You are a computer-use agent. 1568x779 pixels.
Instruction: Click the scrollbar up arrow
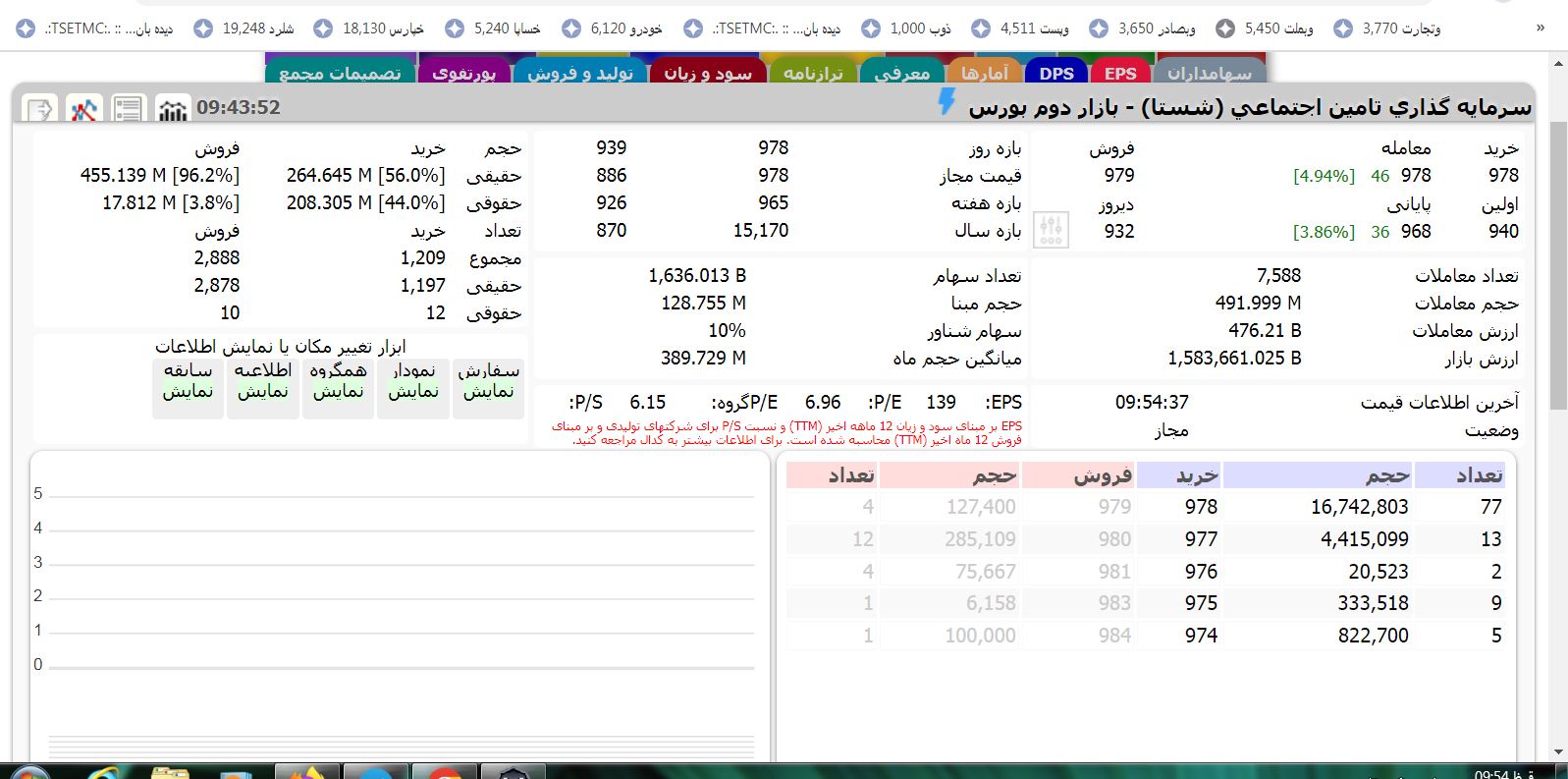point(1559,64)
